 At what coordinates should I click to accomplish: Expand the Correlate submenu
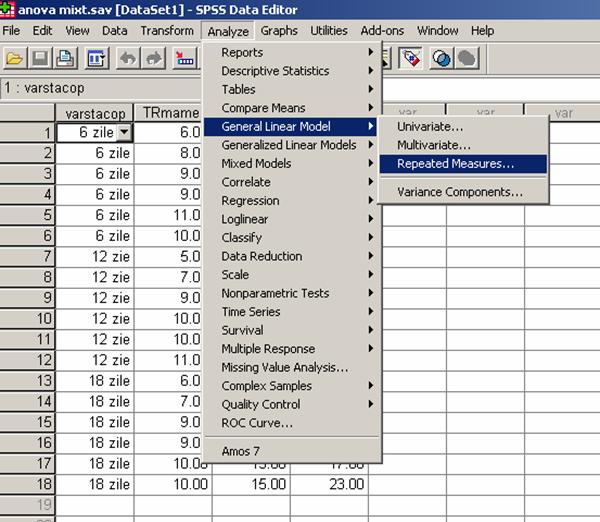(291, 182)
